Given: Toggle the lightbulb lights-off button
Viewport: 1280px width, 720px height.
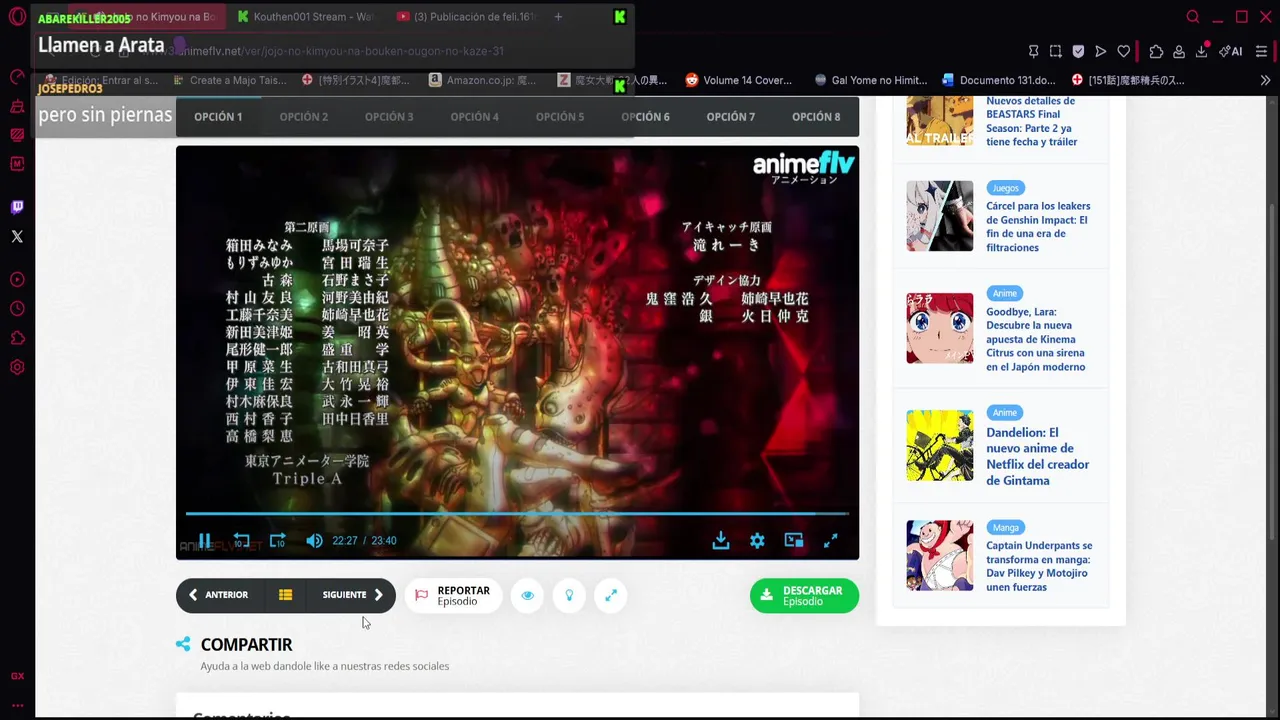Looking at the screenshot, I should pyautogui.click(x=569, y=595).
